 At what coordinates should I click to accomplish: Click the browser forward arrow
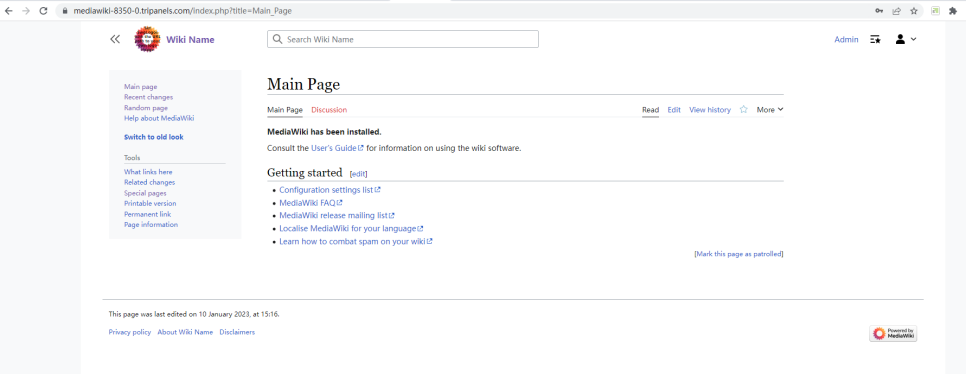click(26, 10)
